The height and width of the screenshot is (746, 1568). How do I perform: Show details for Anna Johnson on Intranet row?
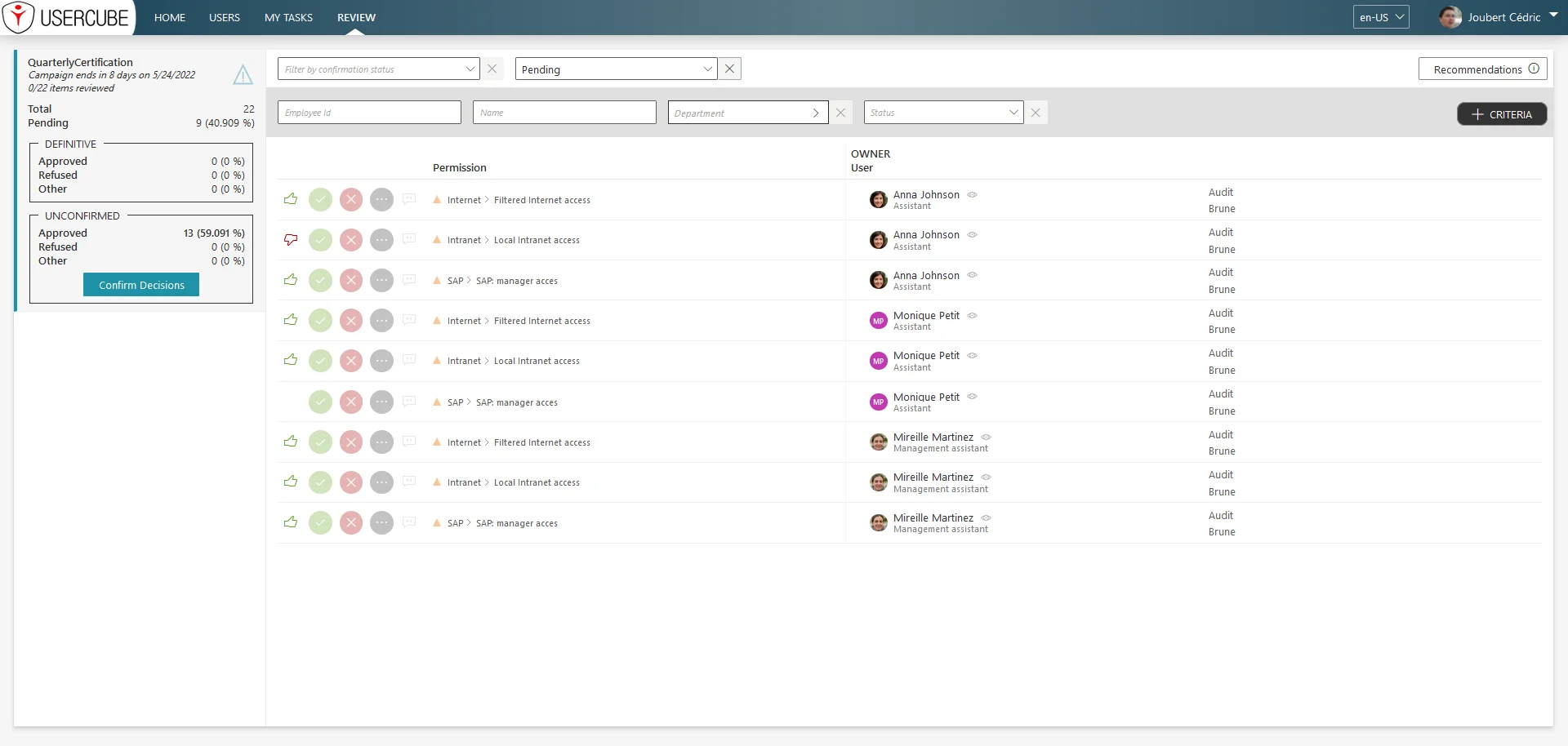(x=972, y=235)
